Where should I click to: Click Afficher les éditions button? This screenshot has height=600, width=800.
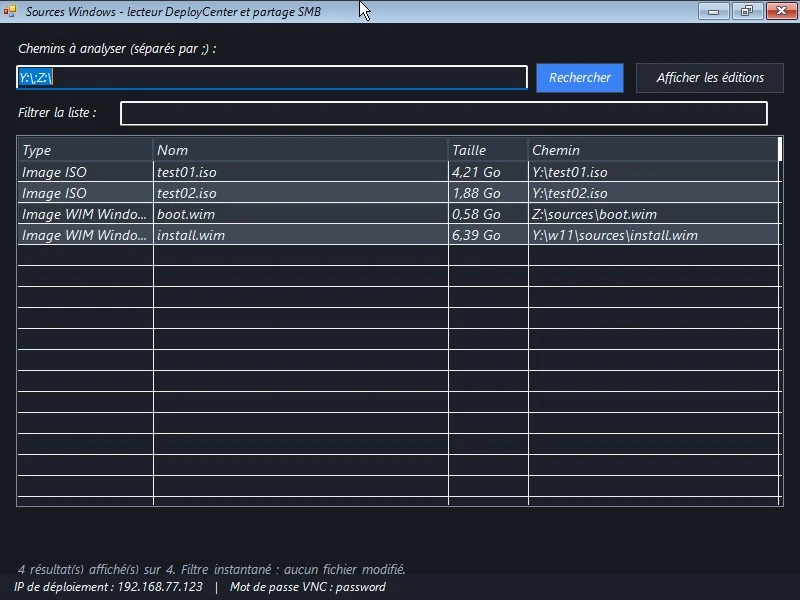[x=710, y=78]
